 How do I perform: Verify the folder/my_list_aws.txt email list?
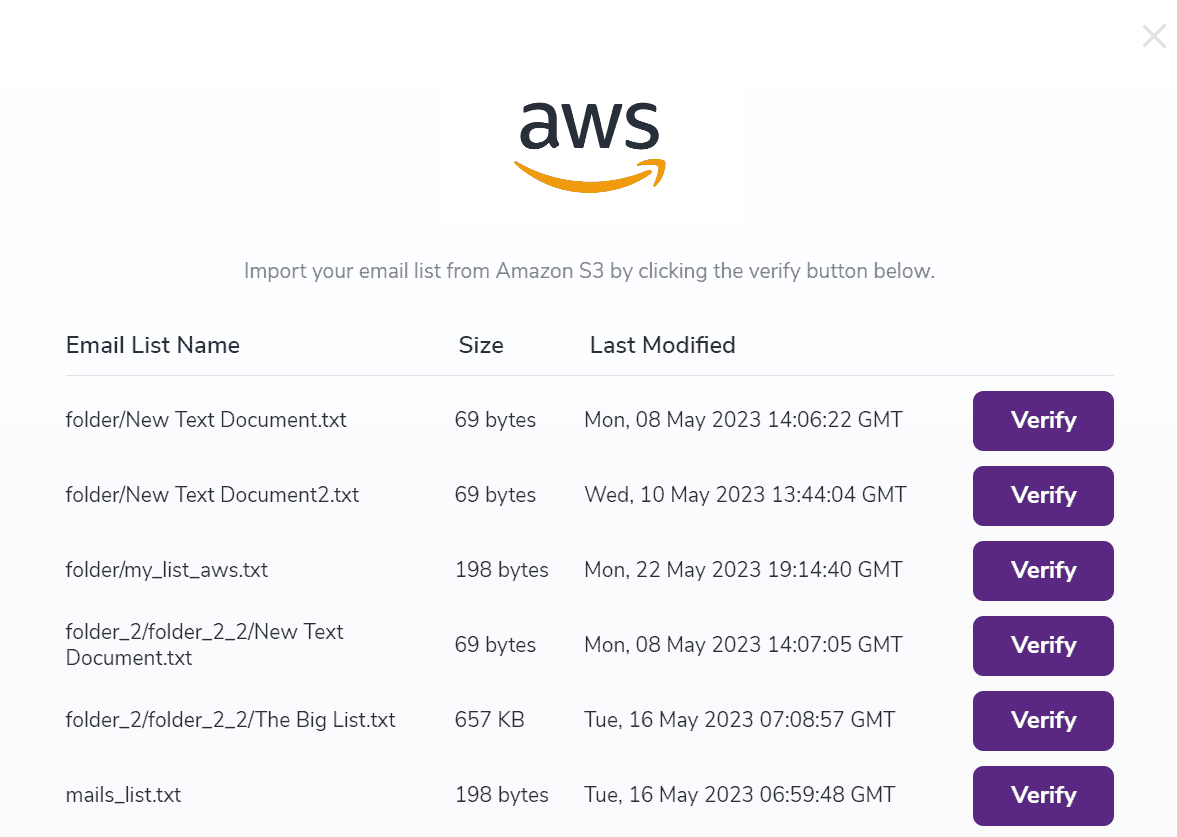tap(1042, 570)
